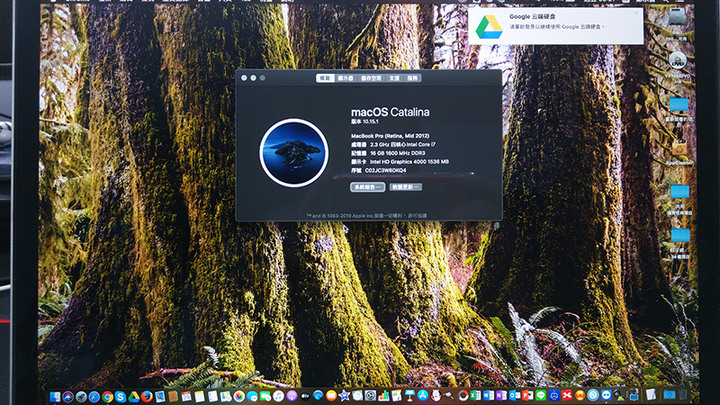Click serial number C02JC3W6DKQ4
The width and height of the screenshot is (720, 405).
386,170
